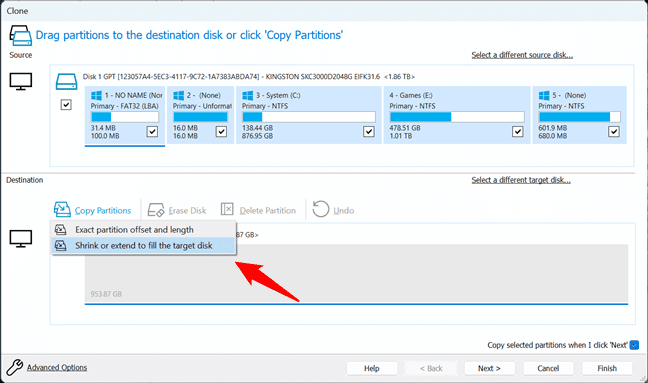Image resolution: width=648 pixels, height=383 pixels.
Task: Click icon next to Shrink or extend option
Action: pos(61,245)
